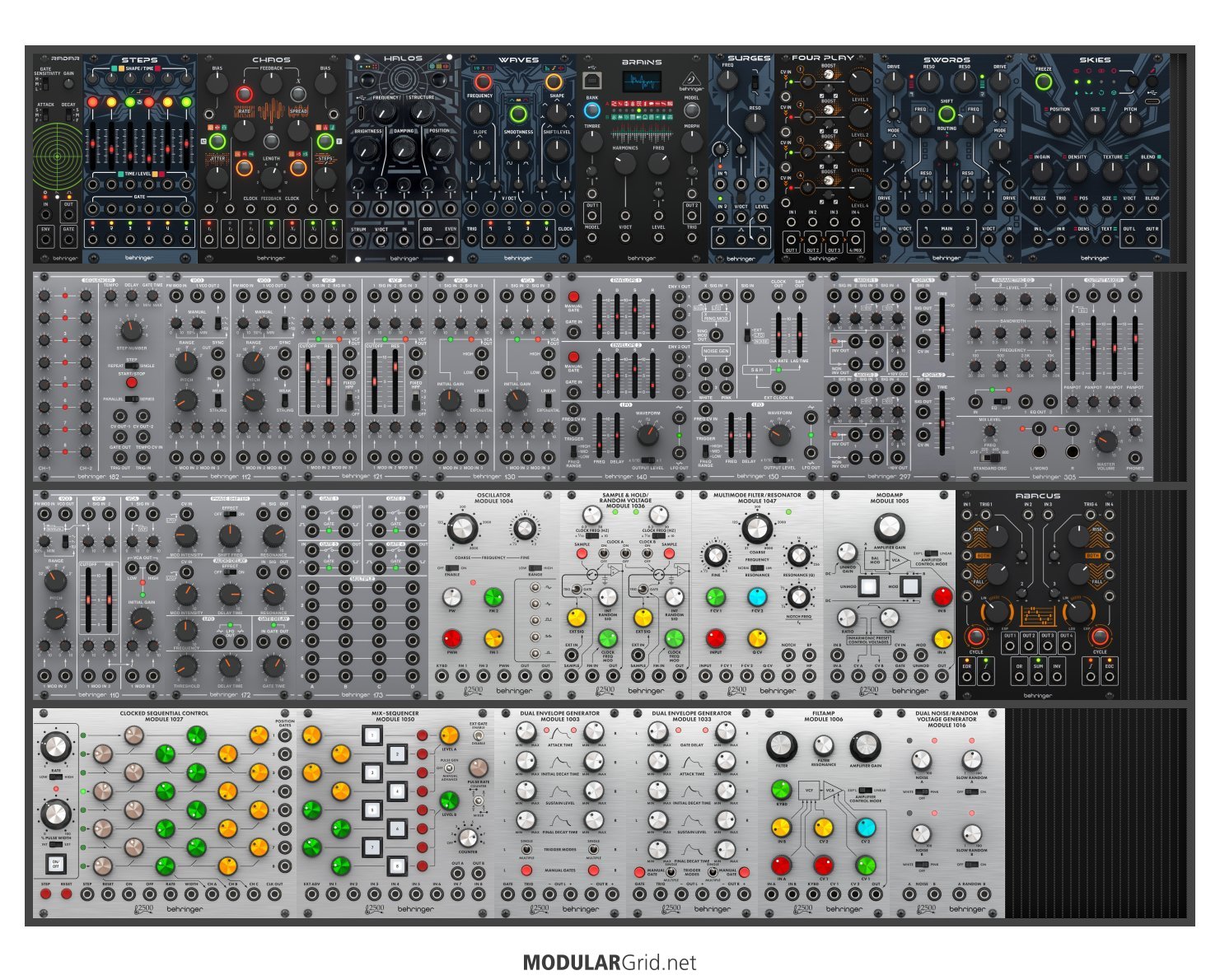
Task: Toggle the Resonance Norm/Lim switch on Module 1047
Action: click(x=756, y=568)
